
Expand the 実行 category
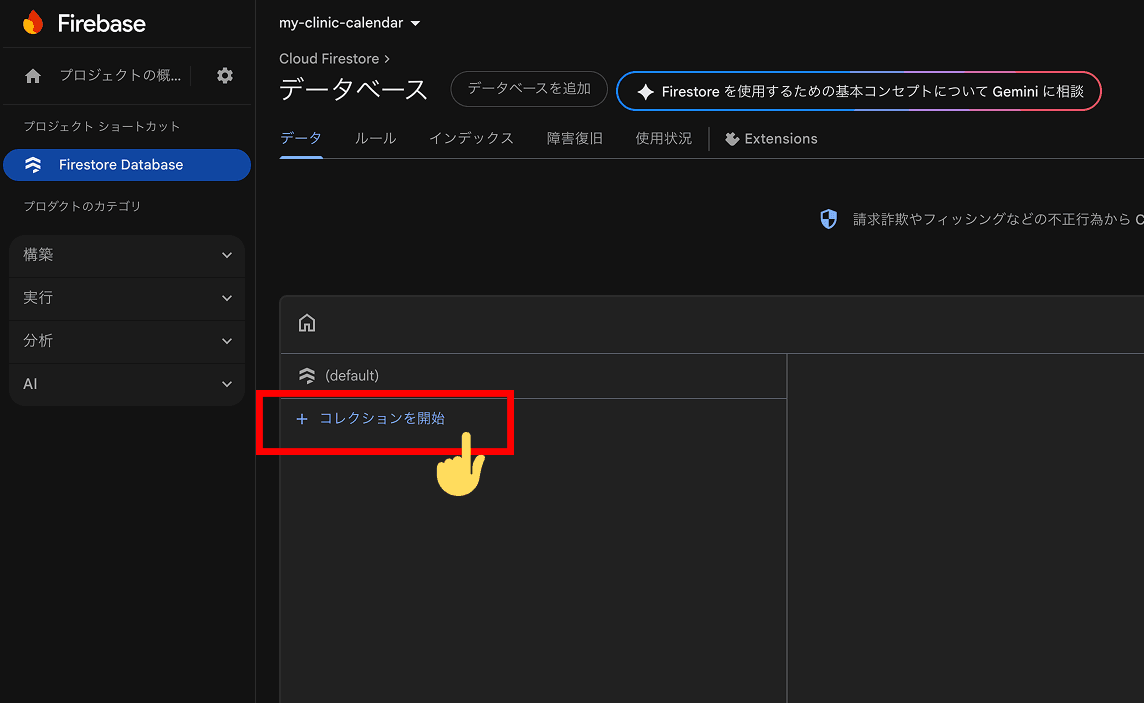click(127, 298)
